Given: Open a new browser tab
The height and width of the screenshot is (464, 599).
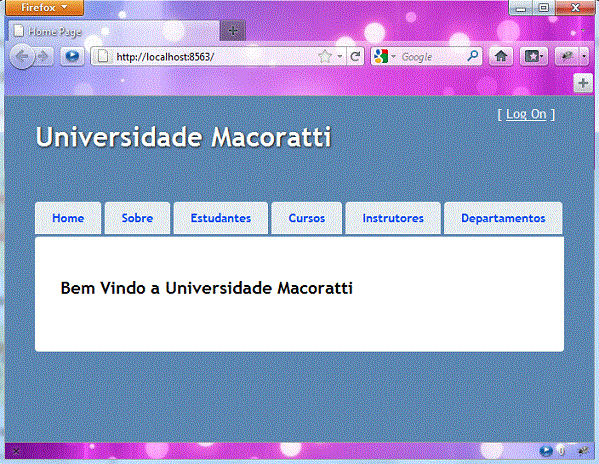Looking at the screenshot, I should pyautogui.click(x=233, y=31).
